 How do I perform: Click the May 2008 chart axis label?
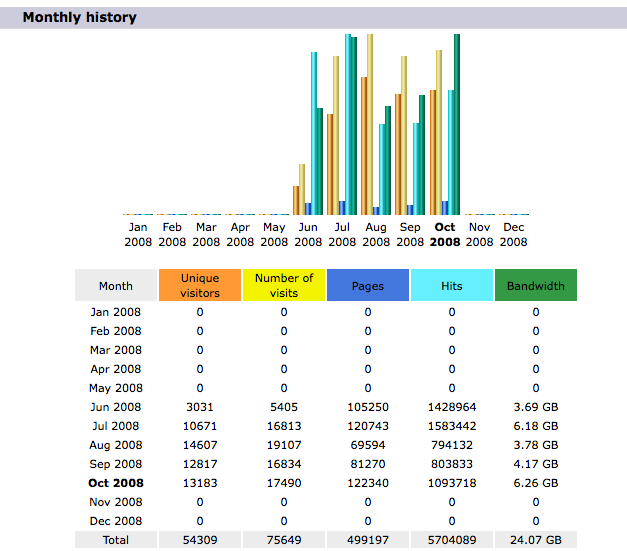274,234
